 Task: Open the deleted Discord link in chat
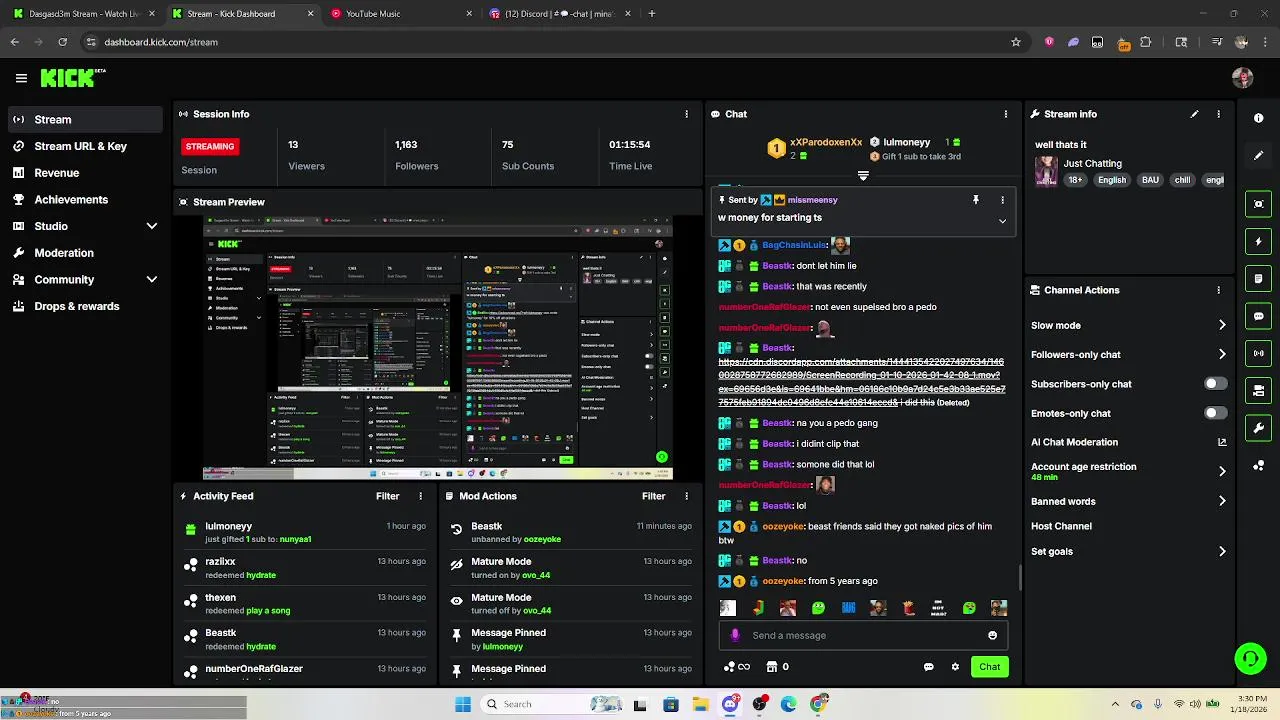(x=861, y=382)
